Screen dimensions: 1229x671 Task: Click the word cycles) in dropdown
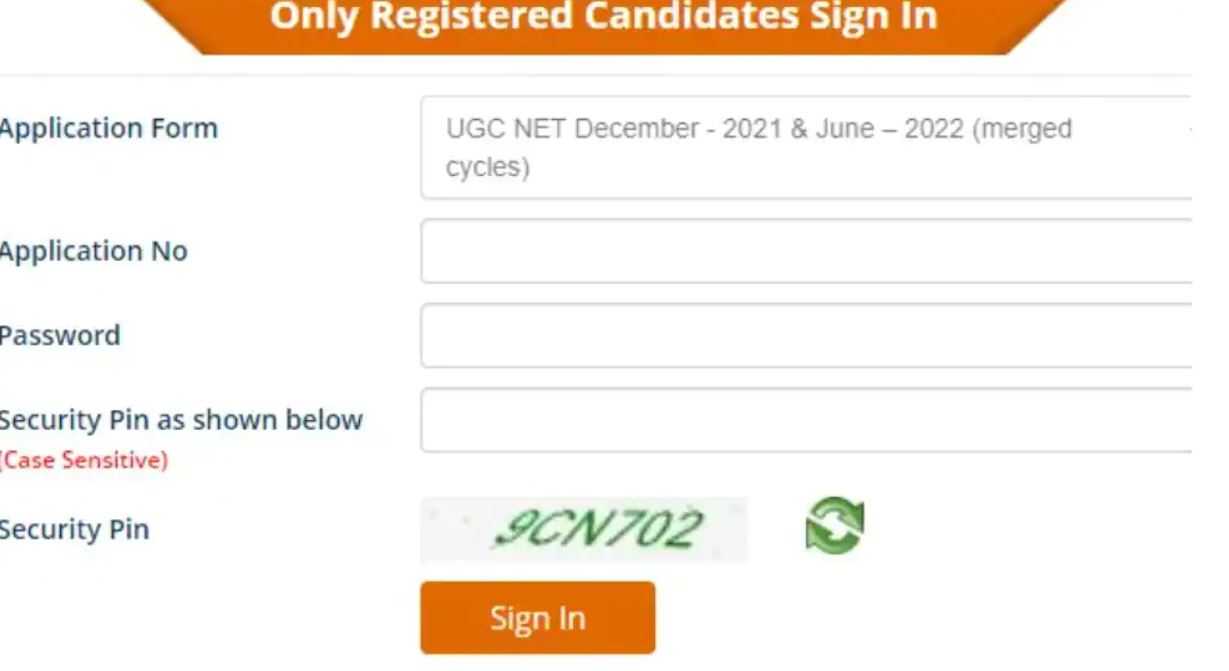488,167
